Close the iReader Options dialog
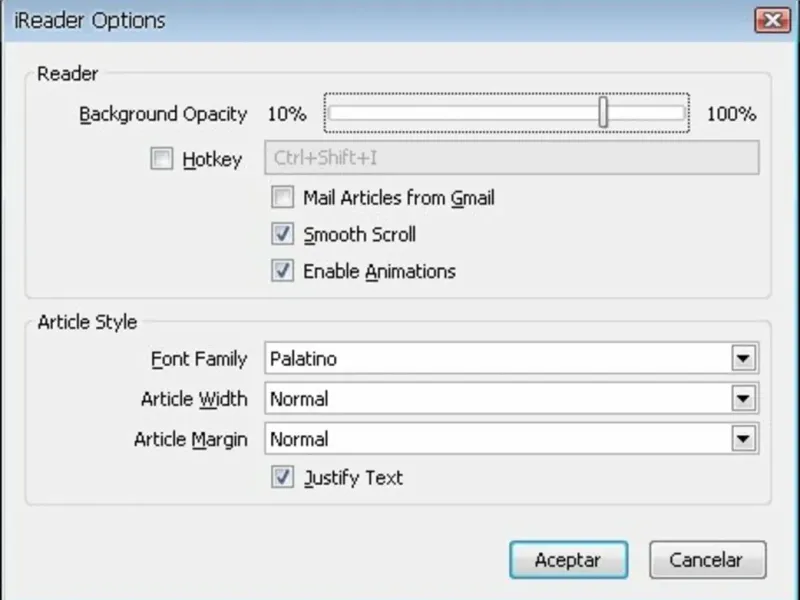The image size is (800, 600). (770, 20)
